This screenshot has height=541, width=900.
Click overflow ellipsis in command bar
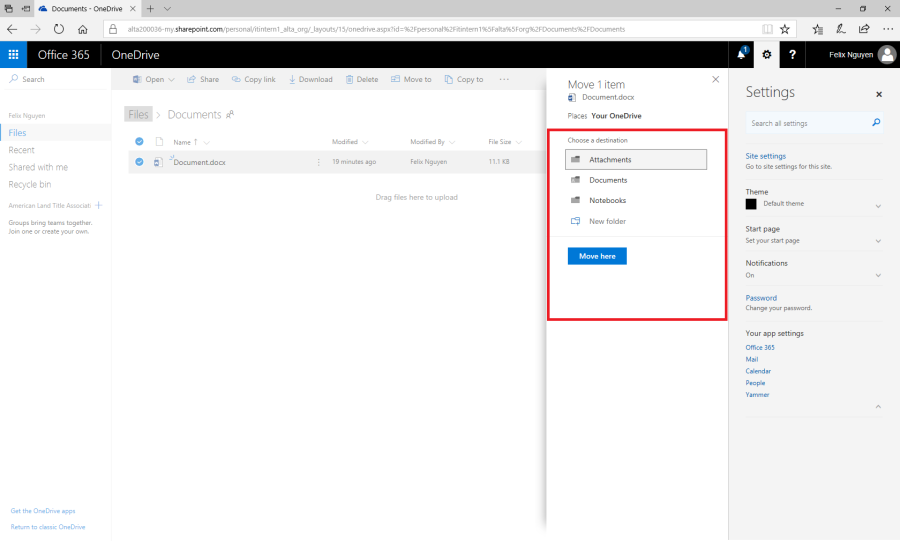click(x=504, y=79)
